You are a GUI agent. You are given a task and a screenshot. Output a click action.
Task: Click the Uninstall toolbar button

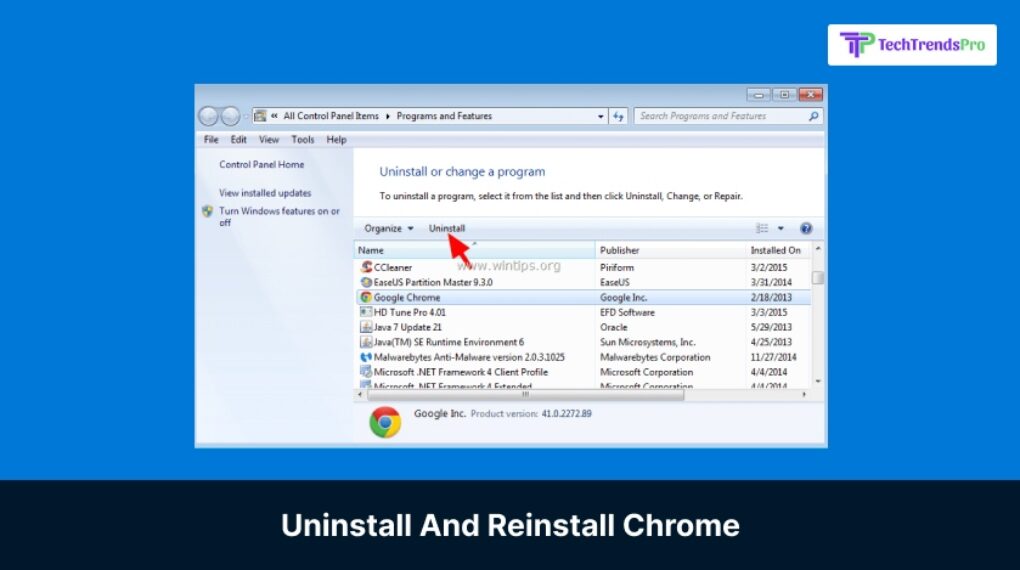coord(447,228)
